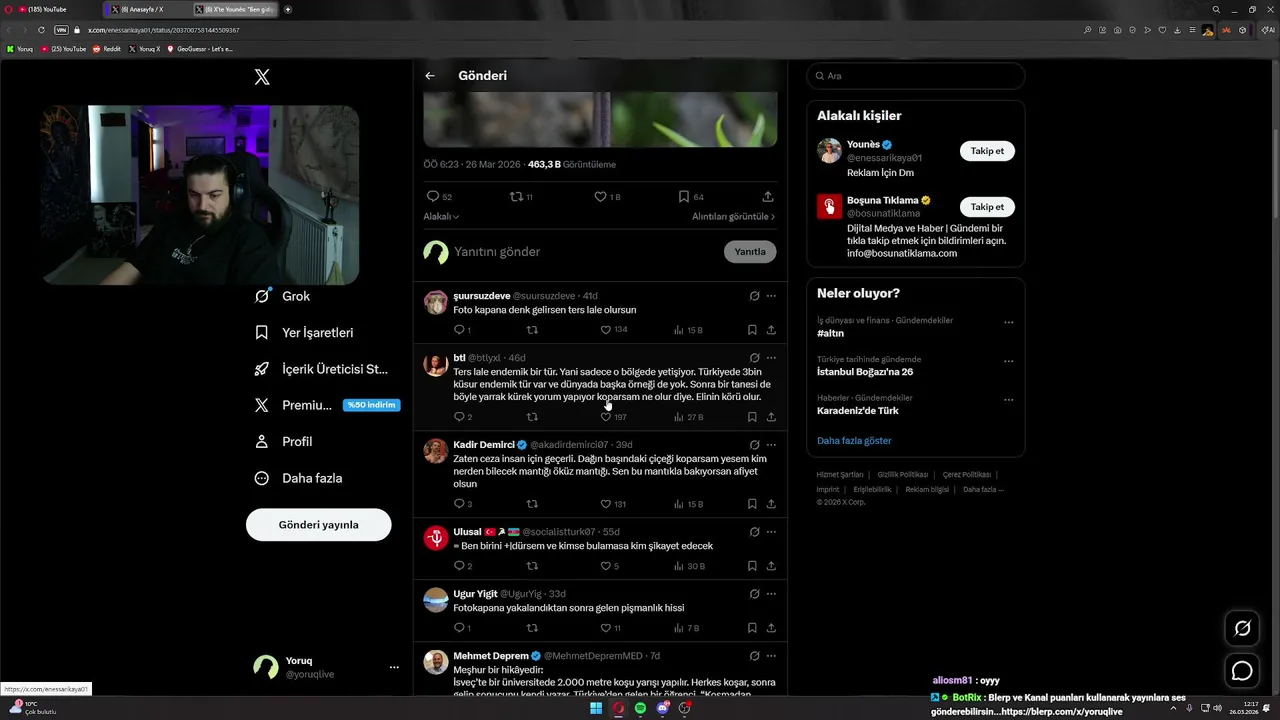Open browser downloads icon
This screenshot has width=1280, height=720.
[x=1176, y=30]
